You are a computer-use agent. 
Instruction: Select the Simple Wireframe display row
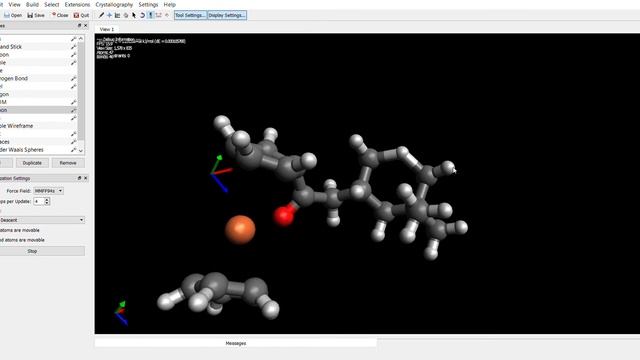(x=39, y=126)
